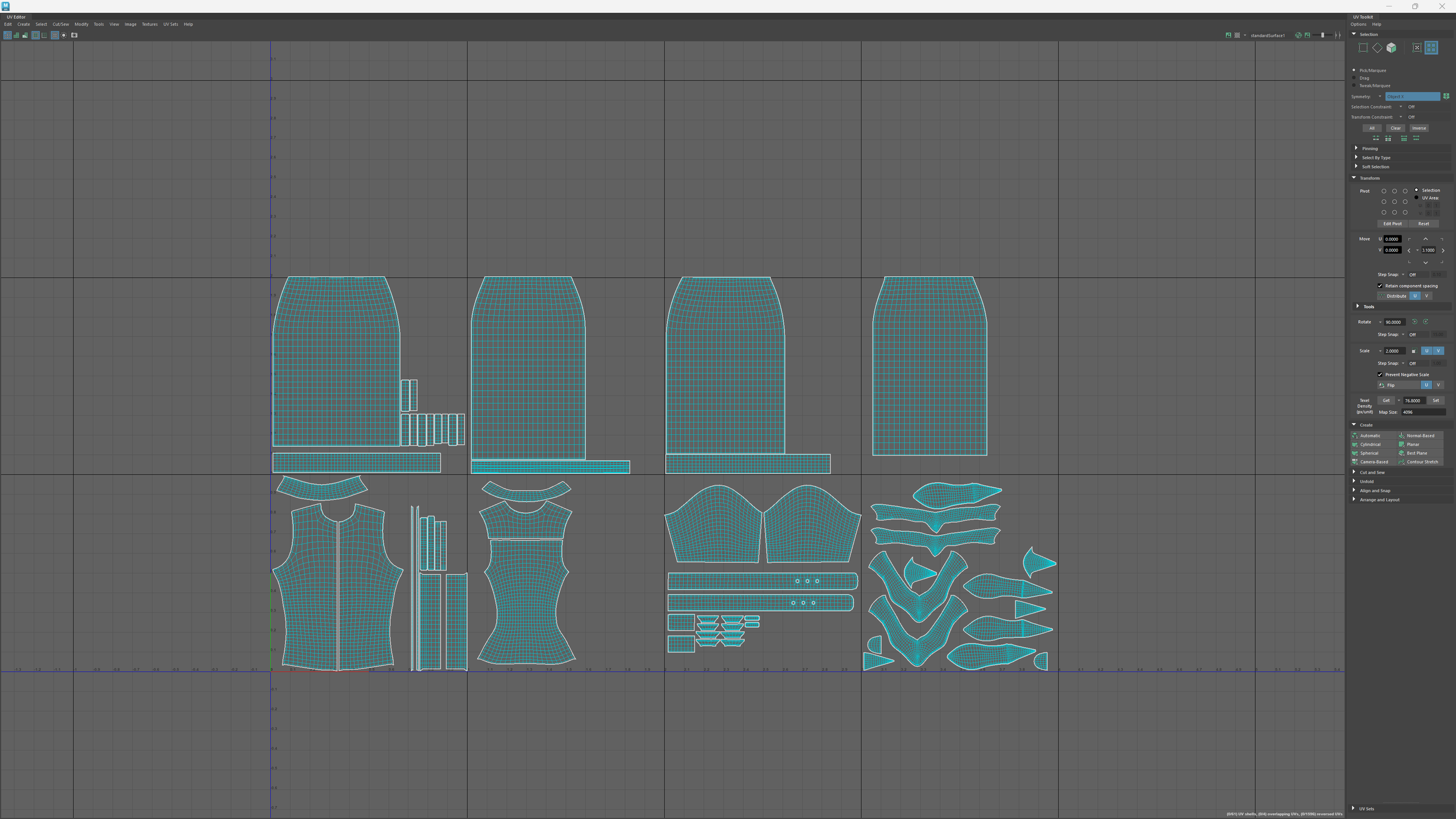Screen dimensions: 1456x819
Task: Select the cube face selection icon
Action: 1391,48
